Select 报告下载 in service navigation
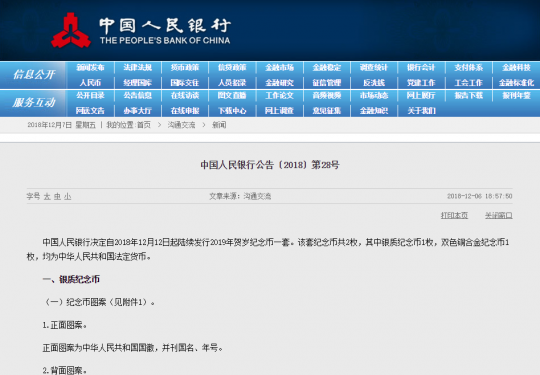The height and width of the screenshot is (375, 540). (469, 95)
